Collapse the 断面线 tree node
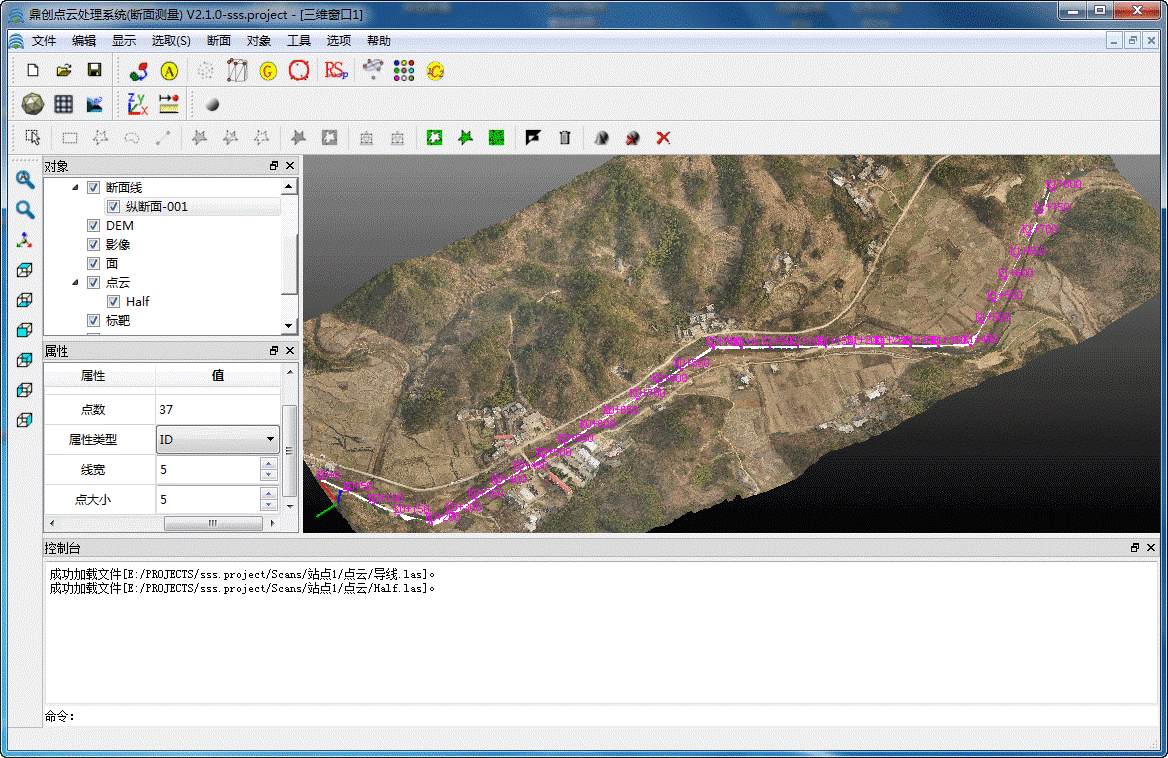The image size is (1168, 758). coord(76,188)
